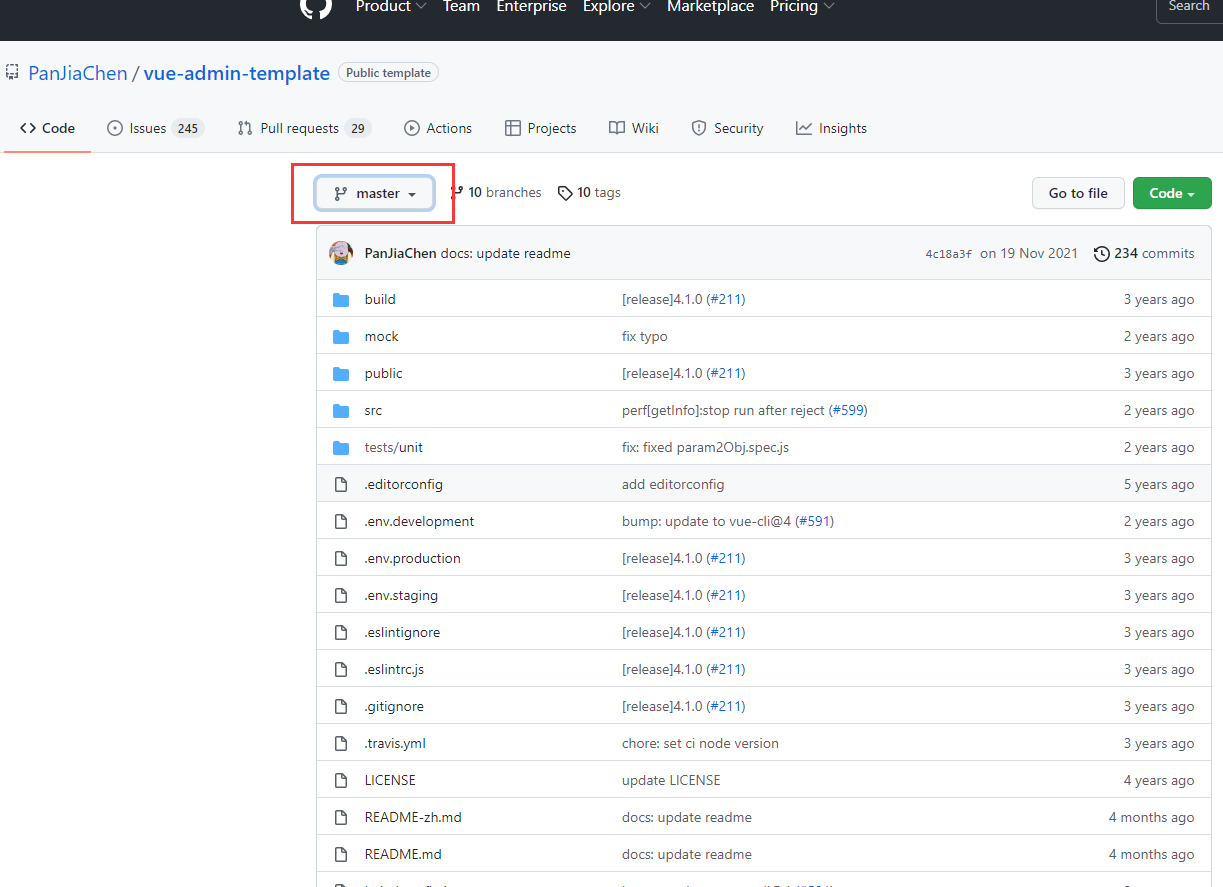
Task: Click the tags icon beside 10 tags
Action: pyautogui.click(x=566, y=192)
